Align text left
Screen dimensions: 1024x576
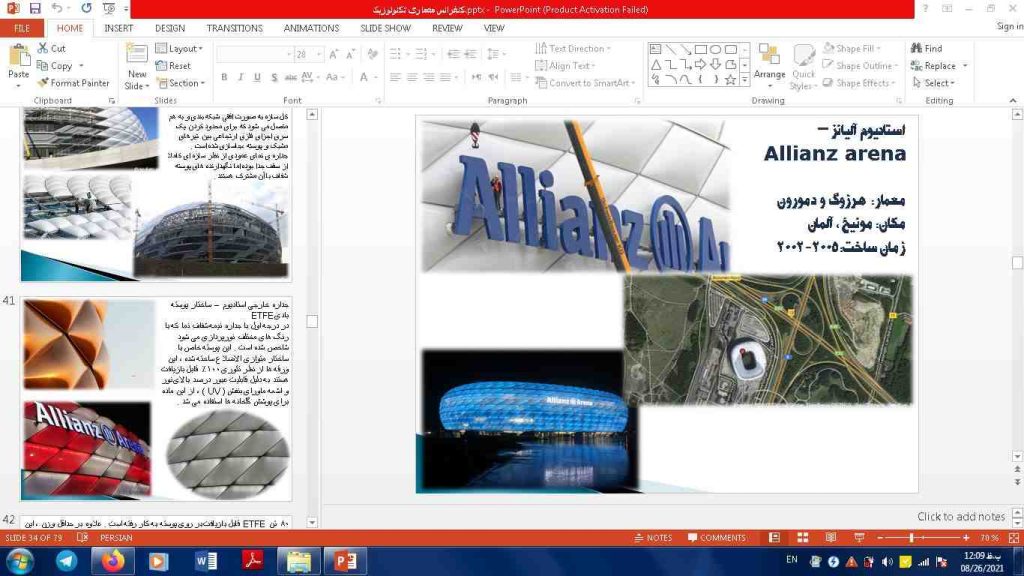[395, 77]
